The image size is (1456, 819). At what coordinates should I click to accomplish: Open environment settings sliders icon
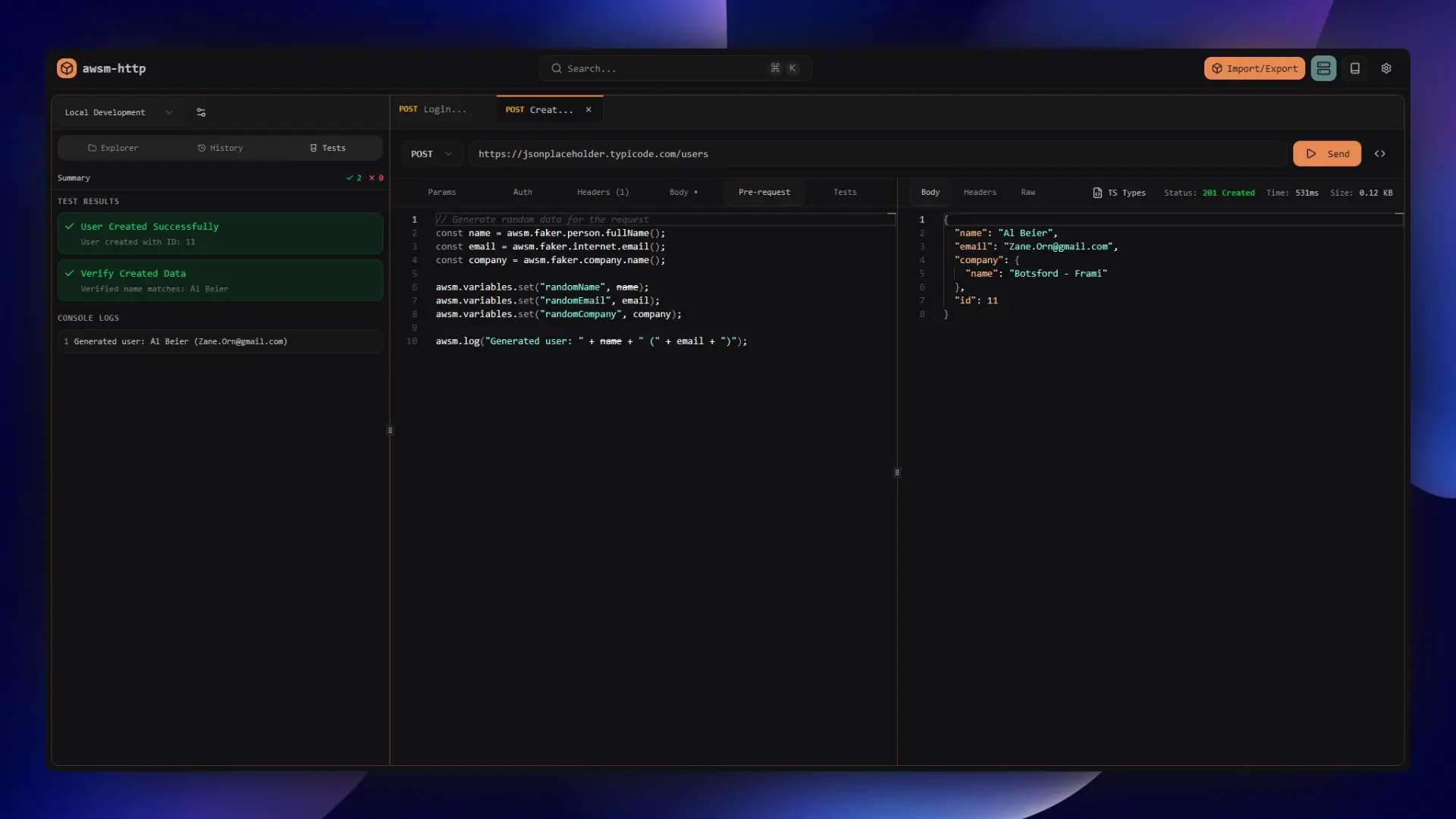point(201,112)
